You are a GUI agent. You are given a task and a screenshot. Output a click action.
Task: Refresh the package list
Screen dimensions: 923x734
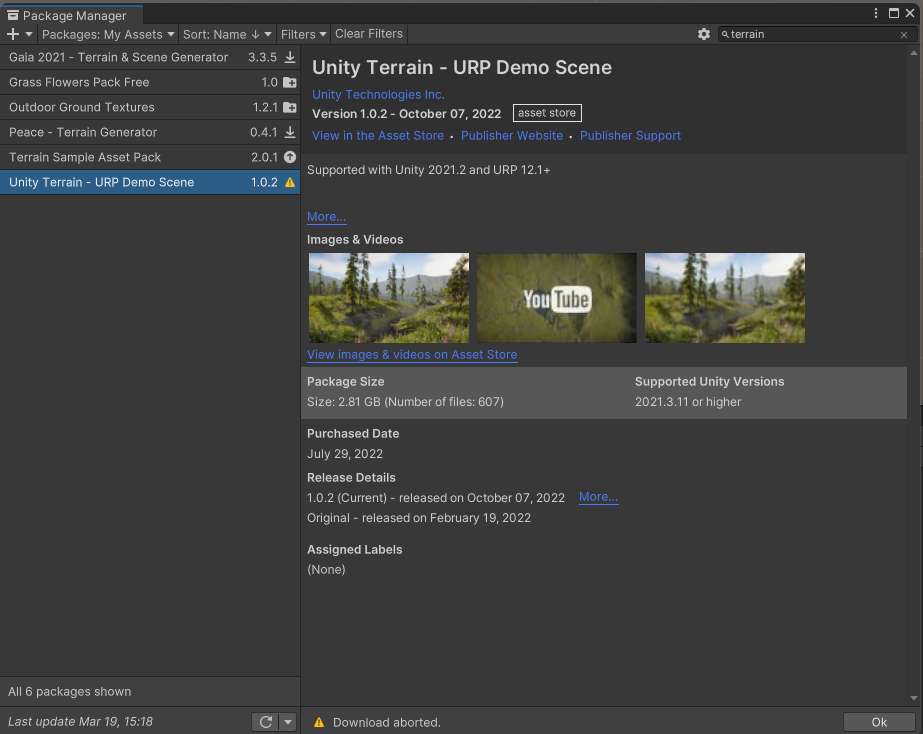pyautogui.click(x=266, y=722)
